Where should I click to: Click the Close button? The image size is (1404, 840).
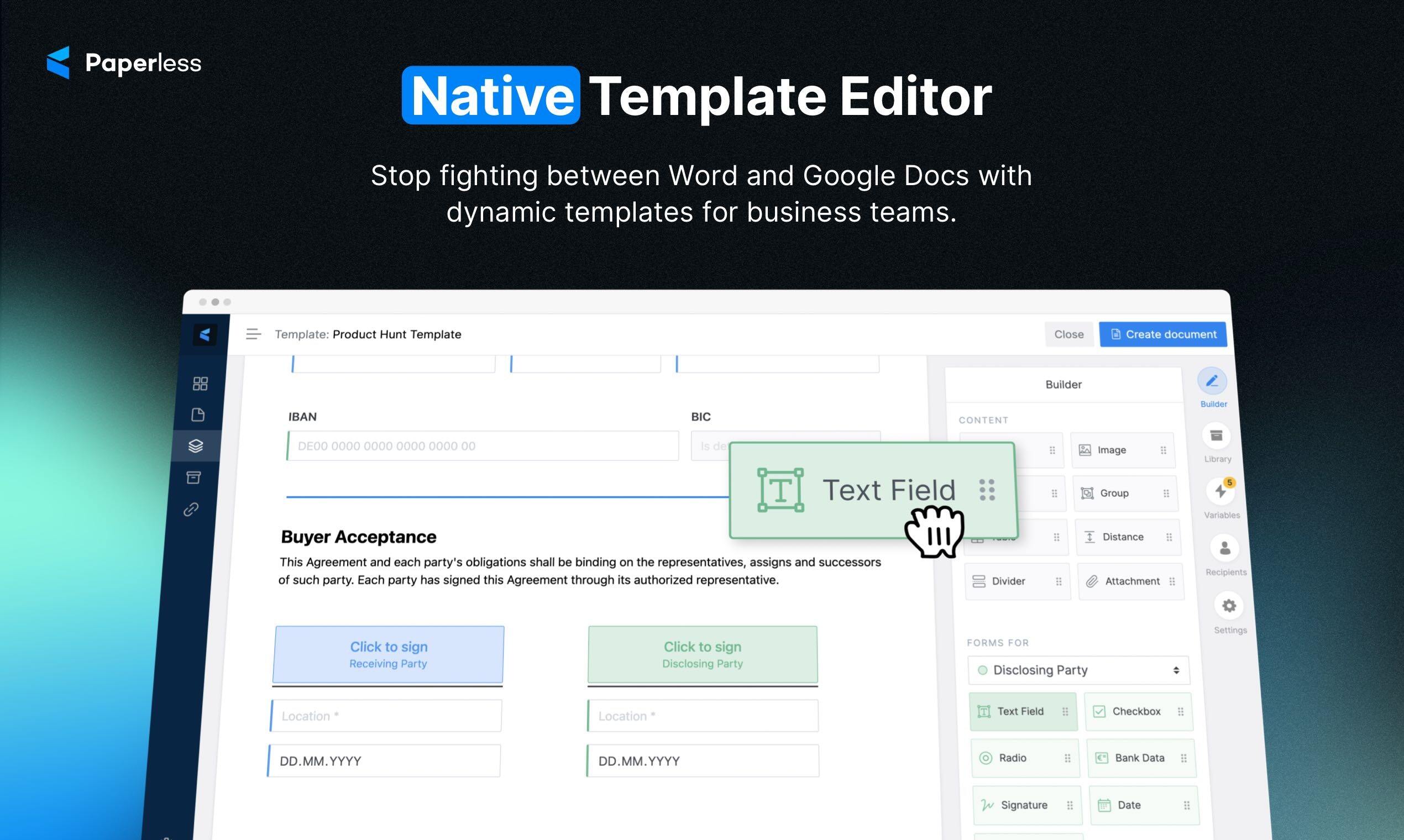1069,334
